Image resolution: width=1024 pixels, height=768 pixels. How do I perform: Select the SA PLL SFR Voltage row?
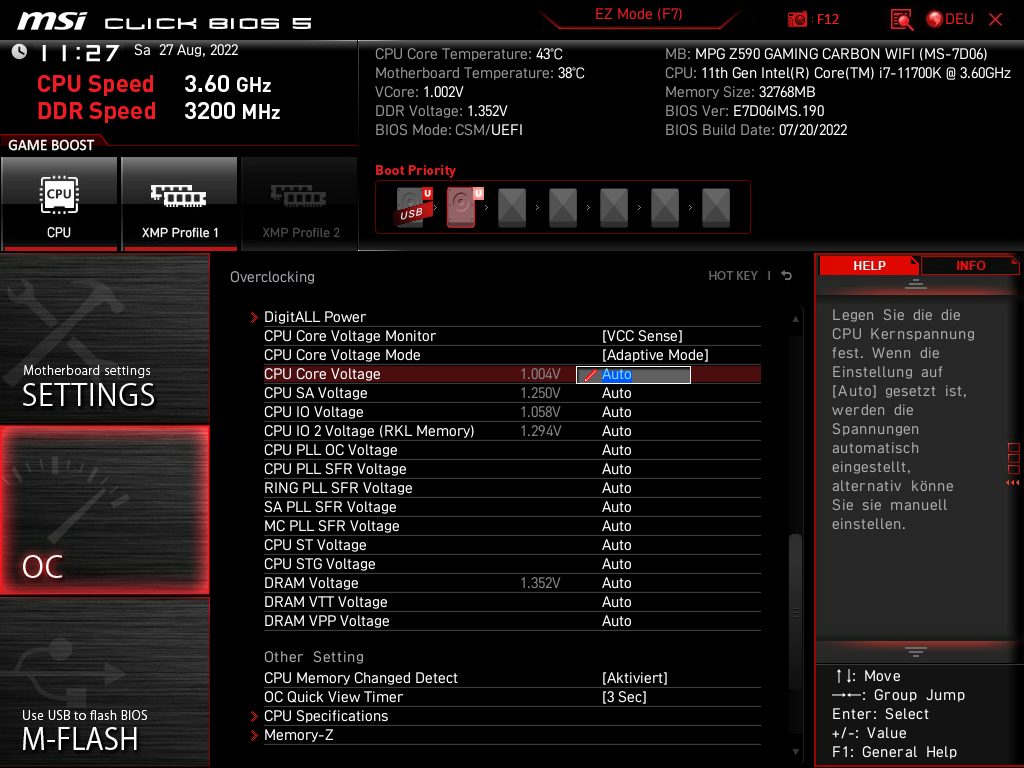(512, 507)
